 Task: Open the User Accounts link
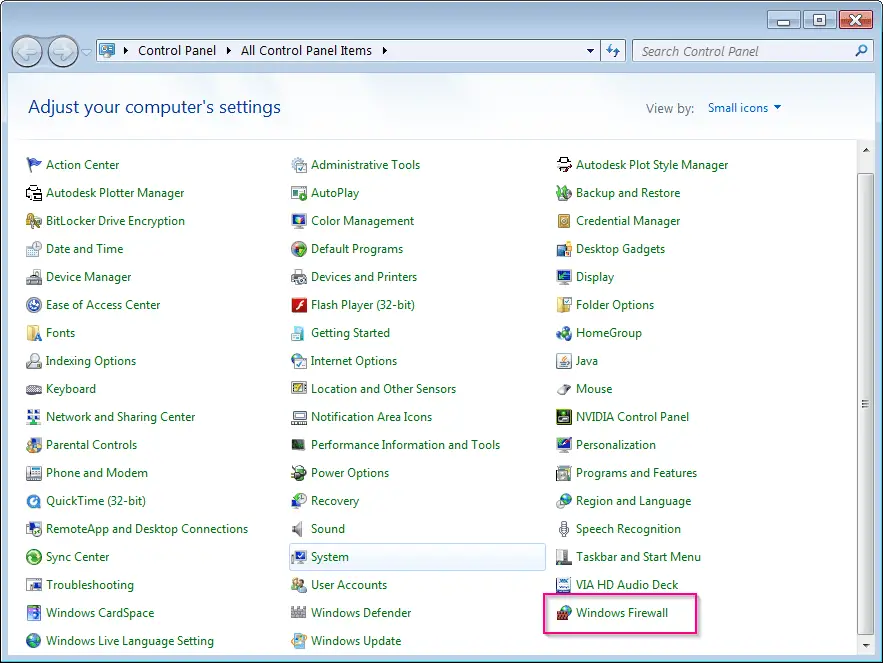click(x=349, y=585)
